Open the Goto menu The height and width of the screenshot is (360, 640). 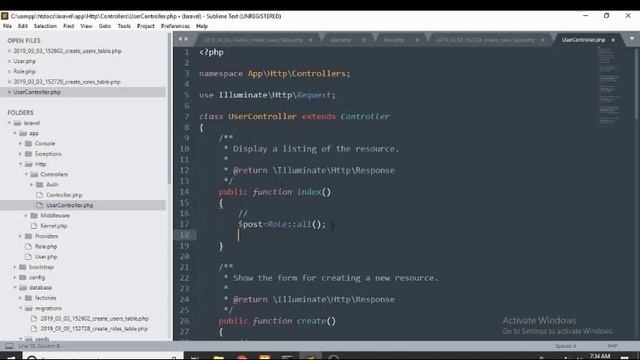(x=105, y=26)
